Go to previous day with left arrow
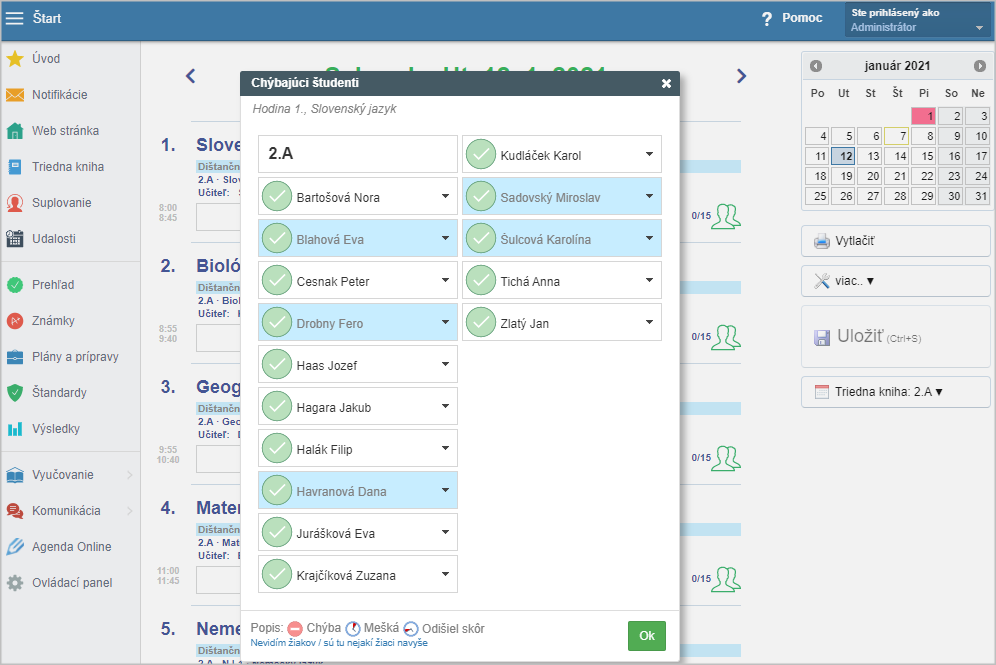 tap(191, 76)
